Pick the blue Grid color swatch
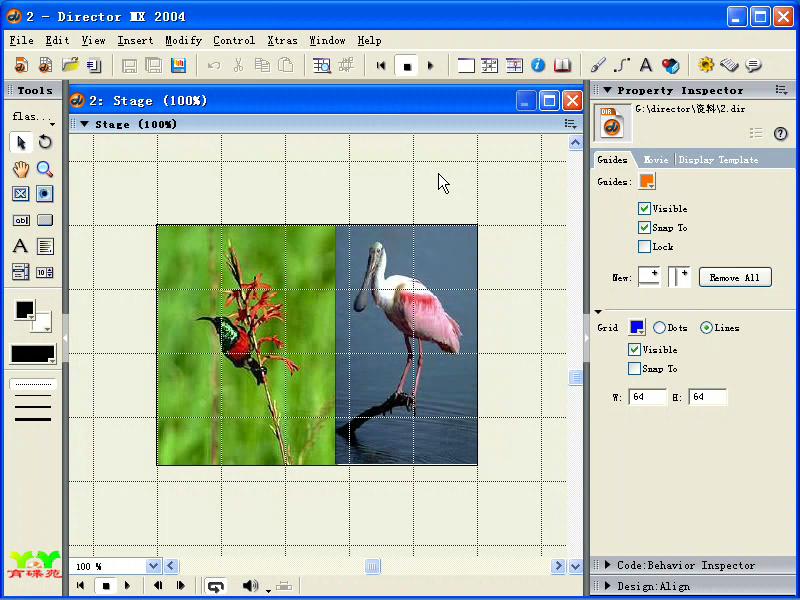 [x=637, y=328]
